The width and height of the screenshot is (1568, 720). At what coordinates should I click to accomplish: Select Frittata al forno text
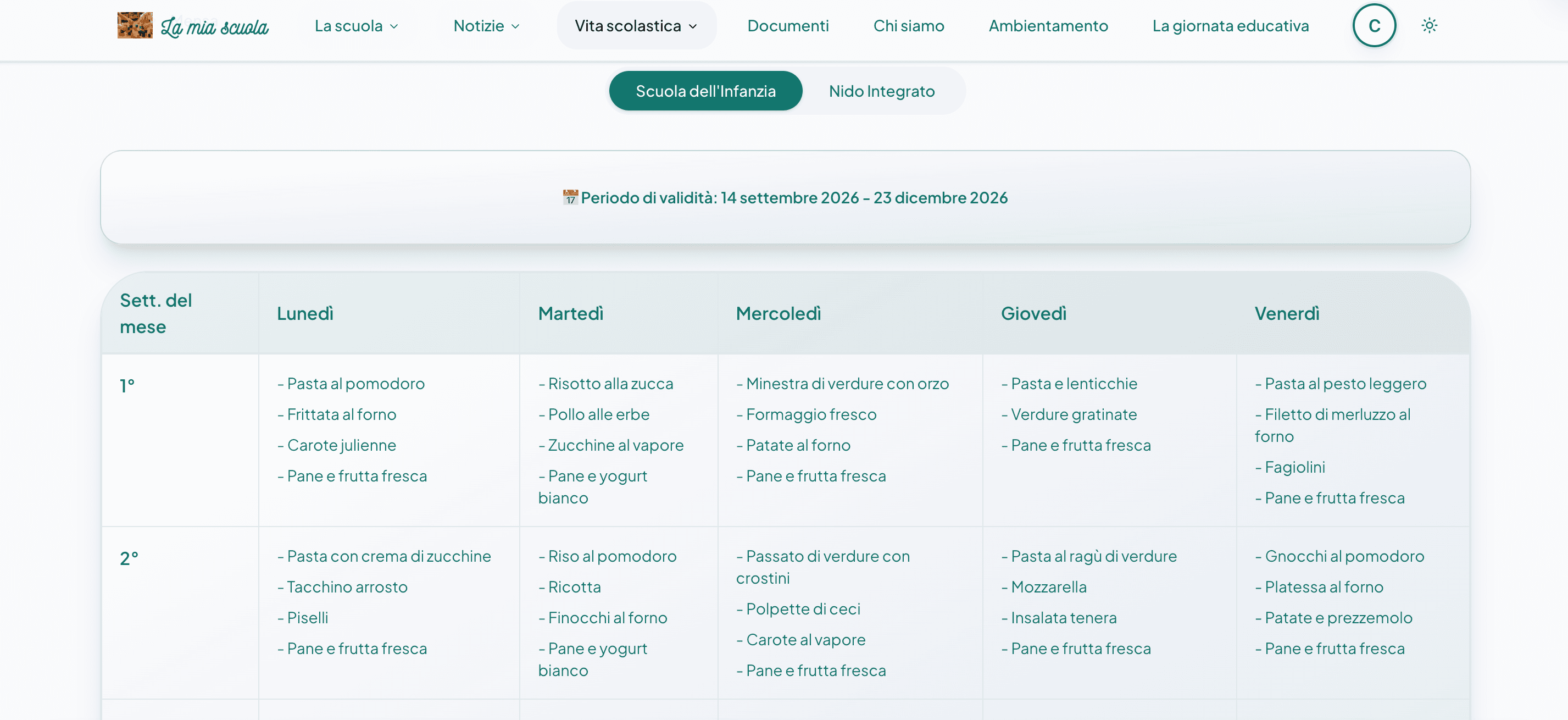point(337,414)
